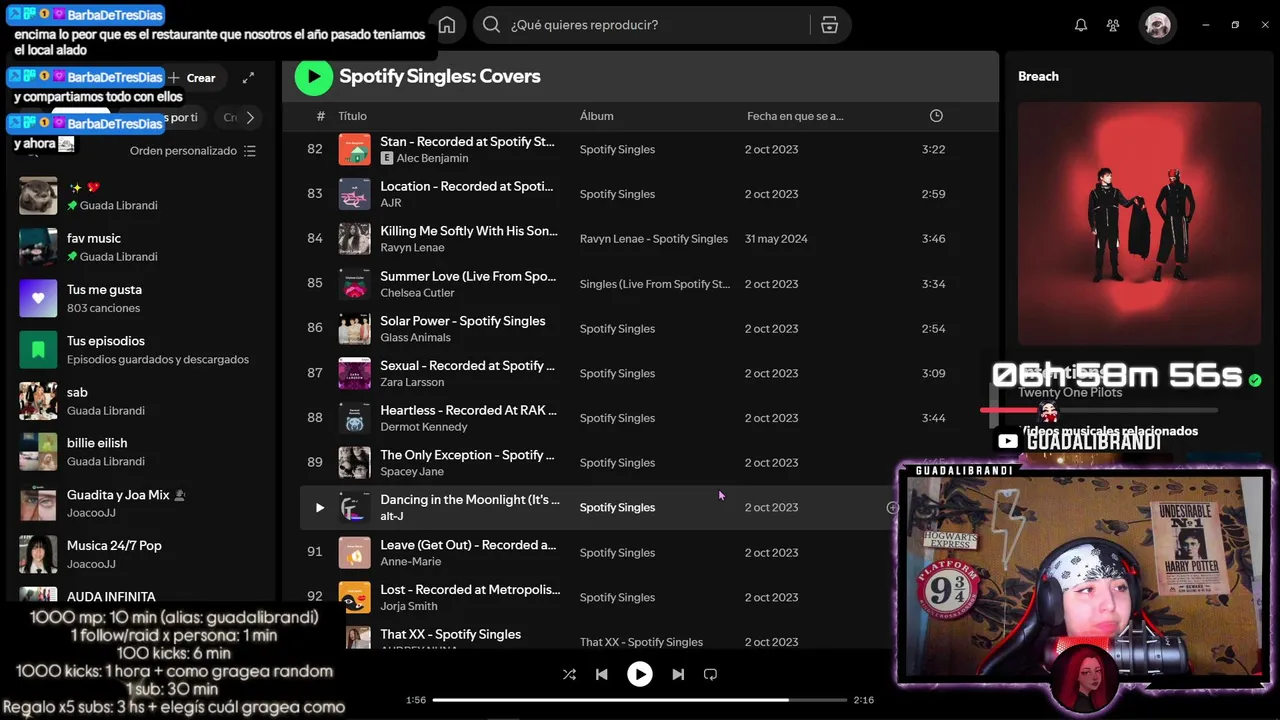Open Tus me gusta liked songs
The height and width of the screenshot is (720, 1280).
pyautogui.click(x=140, y=298)
